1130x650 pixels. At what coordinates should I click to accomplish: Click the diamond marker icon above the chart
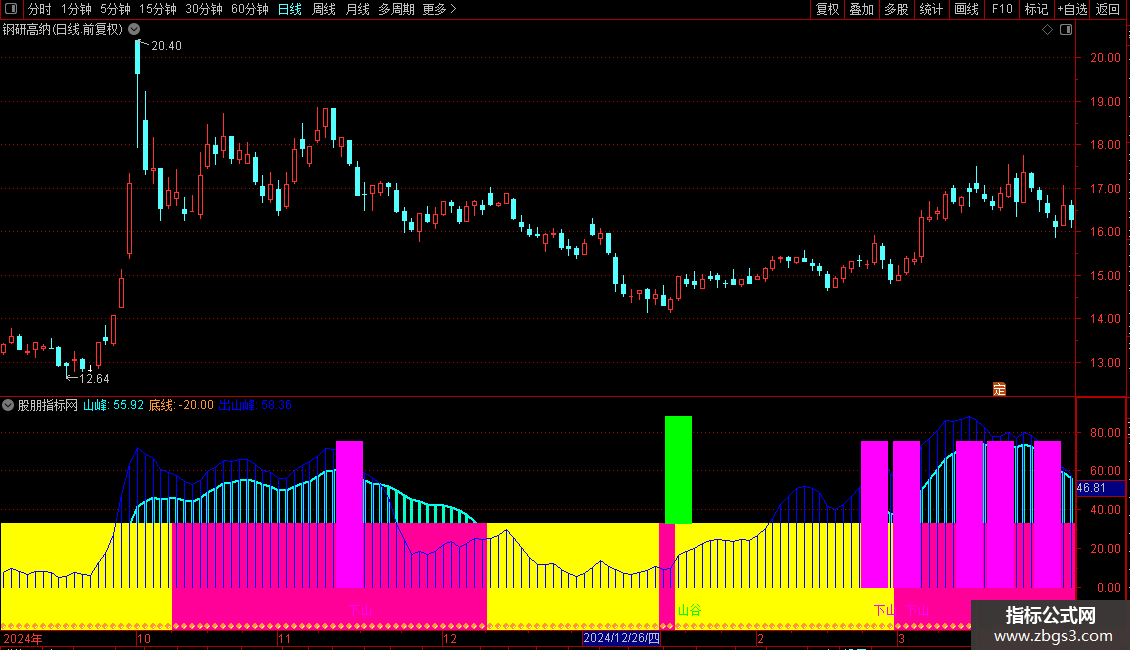coord(1048,30)
